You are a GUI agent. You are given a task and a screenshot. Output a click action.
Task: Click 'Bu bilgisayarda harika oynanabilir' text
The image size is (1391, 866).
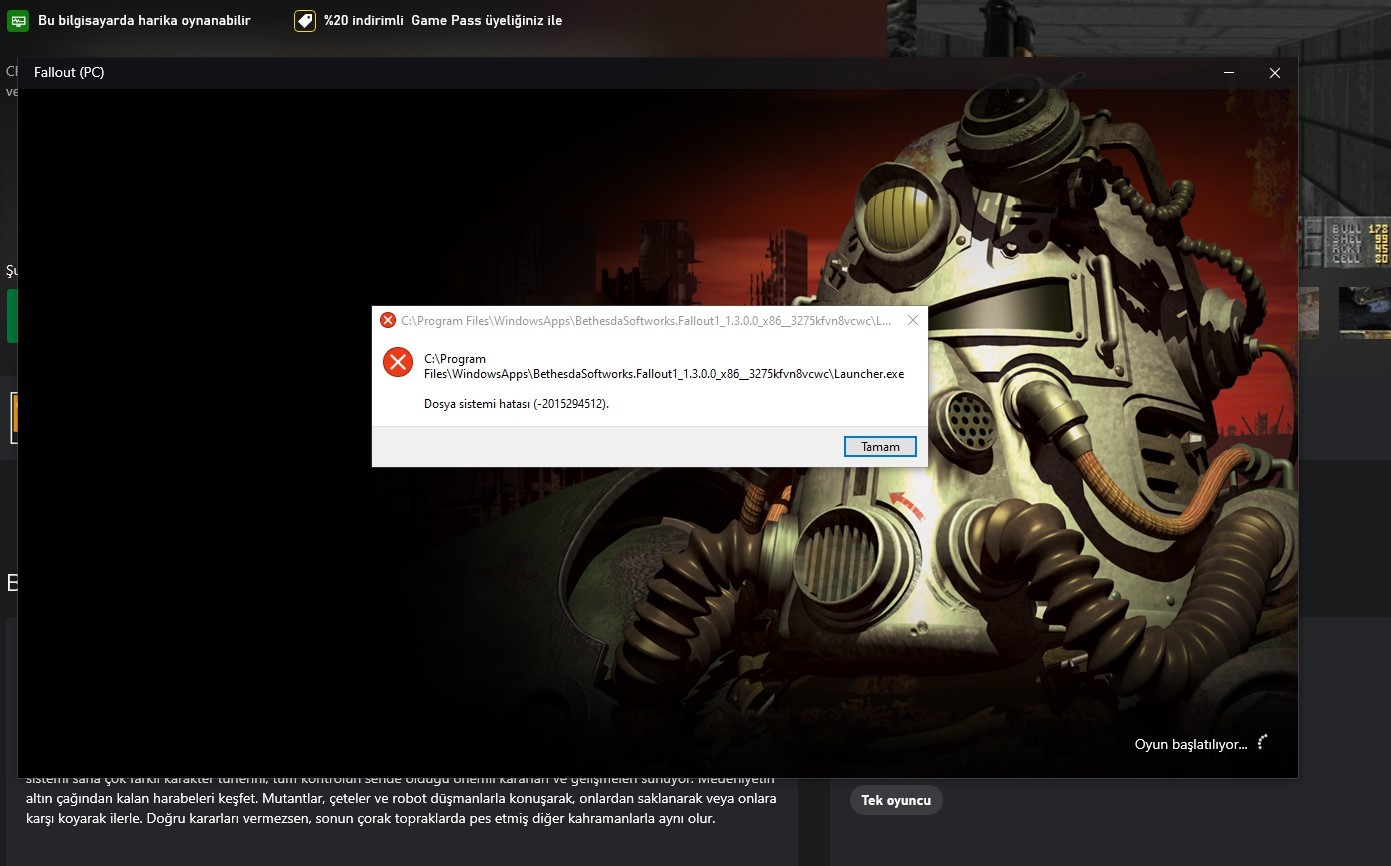(144, 20)
